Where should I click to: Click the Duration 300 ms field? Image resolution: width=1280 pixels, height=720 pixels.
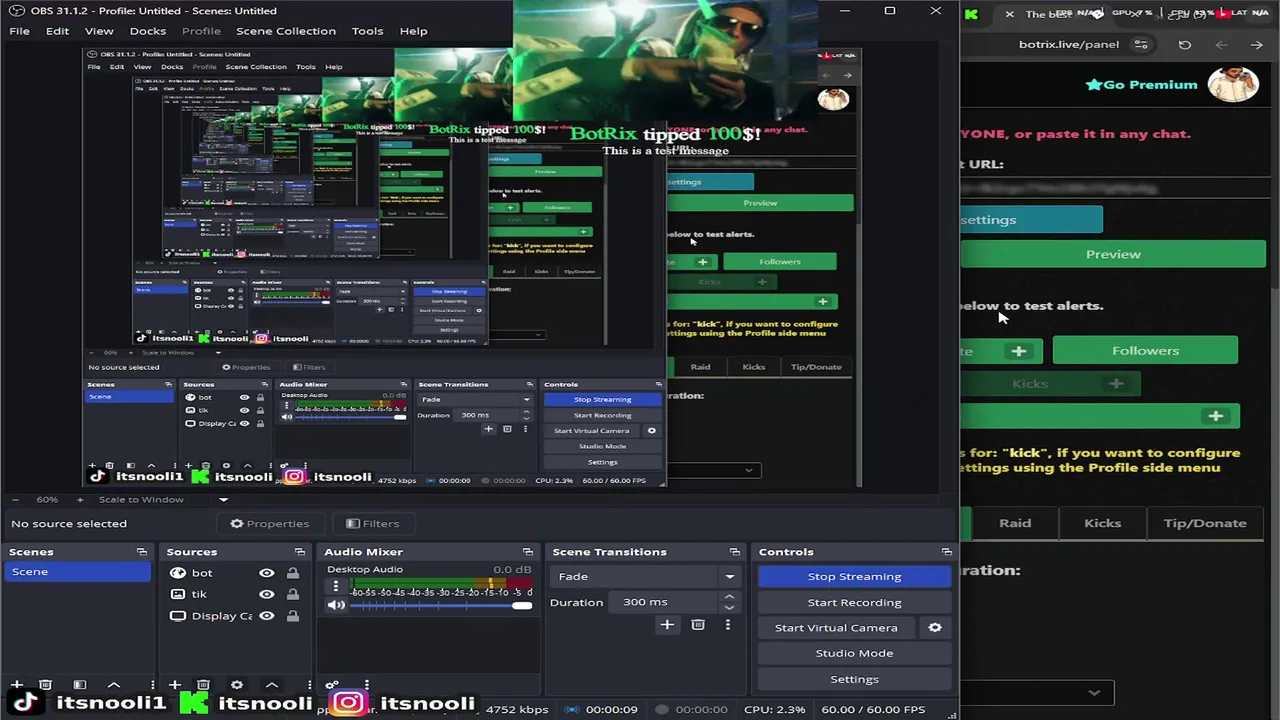point(664,603)
